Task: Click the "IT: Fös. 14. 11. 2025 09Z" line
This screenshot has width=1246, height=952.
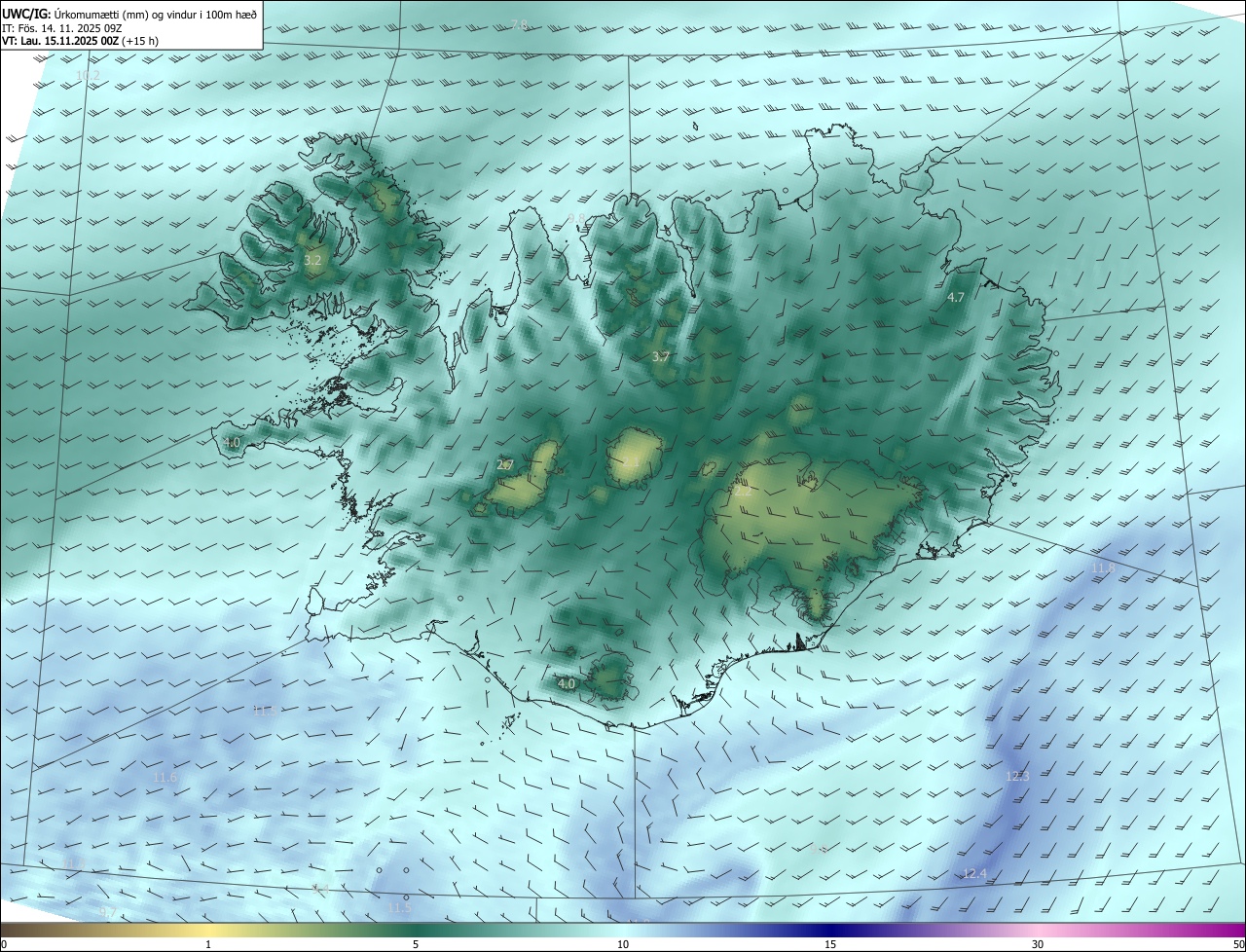Action: [60, 28]
